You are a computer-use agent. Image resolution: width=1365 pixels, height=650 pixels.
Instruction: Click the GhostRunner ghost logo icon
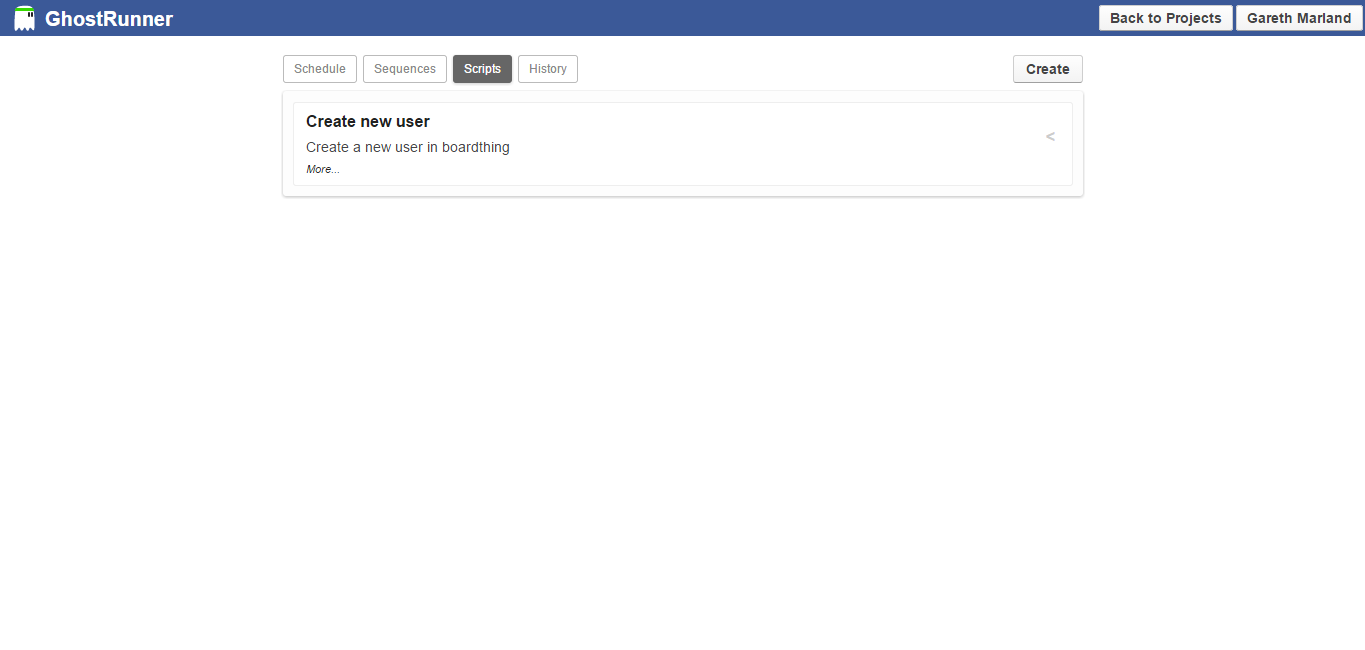(24, 17)
